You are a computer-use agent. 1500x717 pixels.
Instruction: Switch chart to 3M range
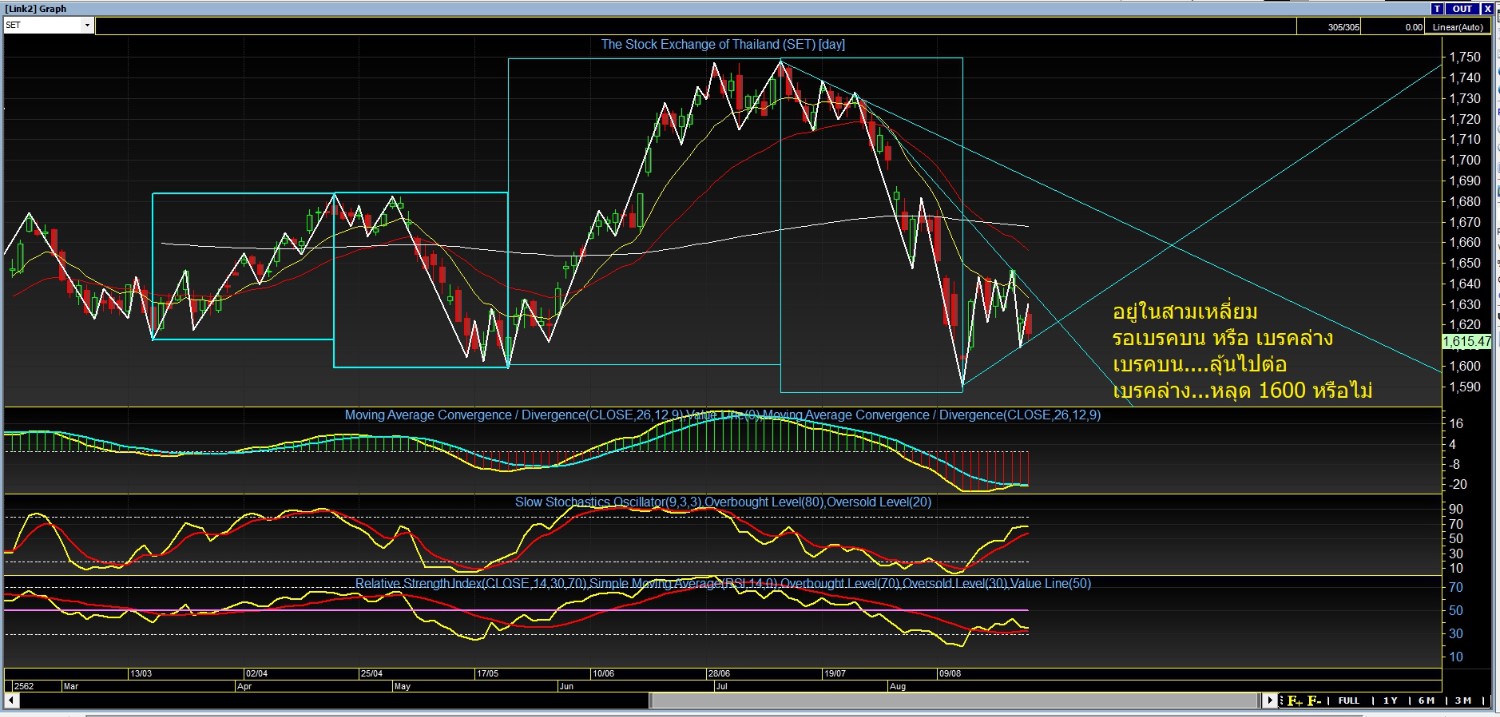(1463, 701)
